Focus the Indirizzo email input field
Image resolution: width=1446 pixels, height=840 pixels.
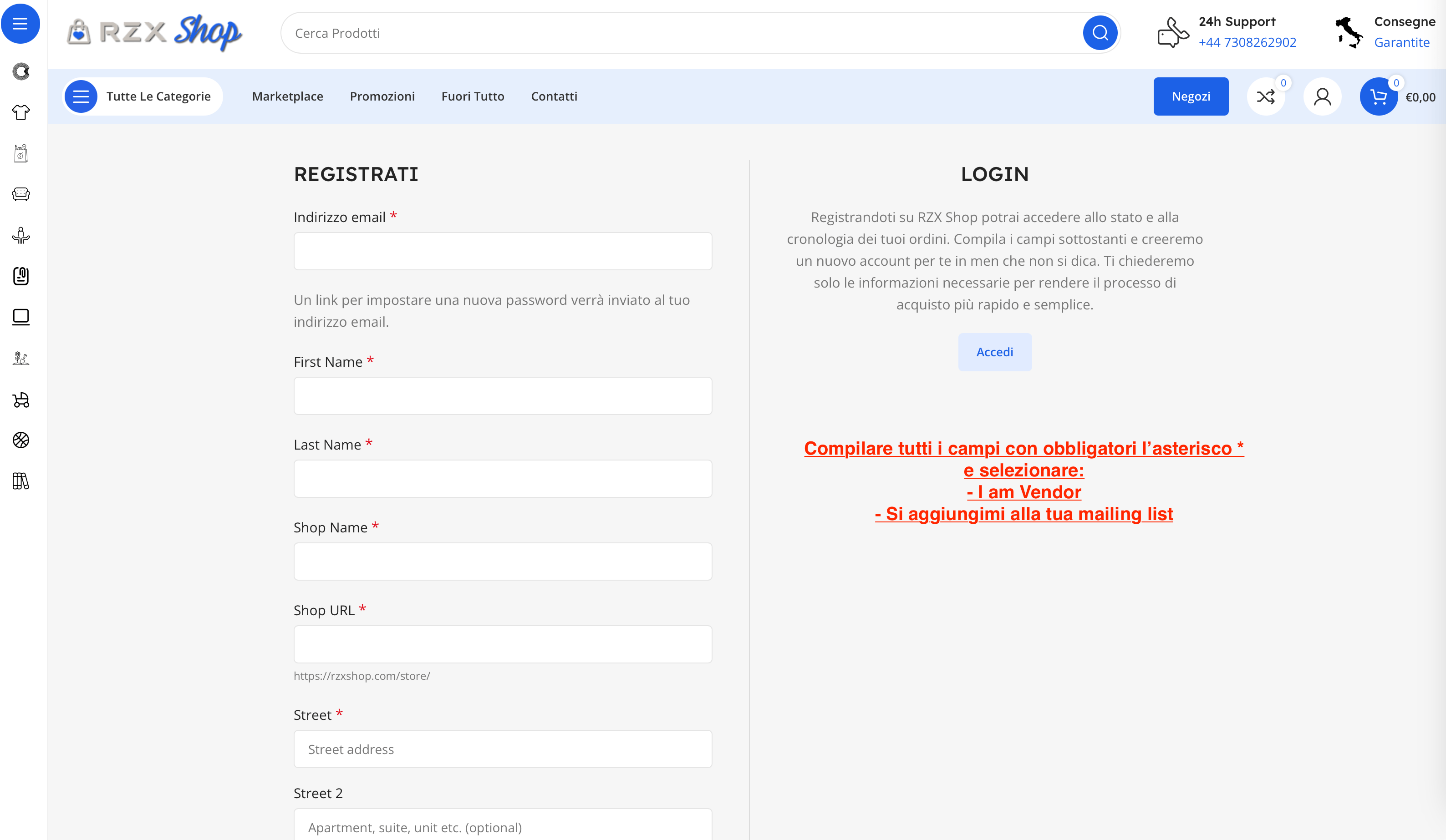[x=503, y=251]
